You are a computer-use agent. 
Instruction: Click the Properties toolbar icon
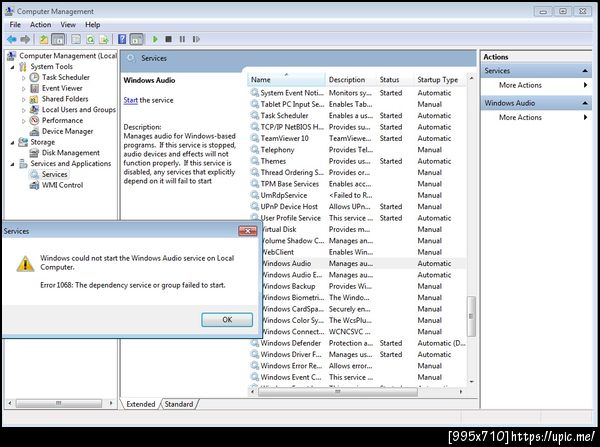76,39
